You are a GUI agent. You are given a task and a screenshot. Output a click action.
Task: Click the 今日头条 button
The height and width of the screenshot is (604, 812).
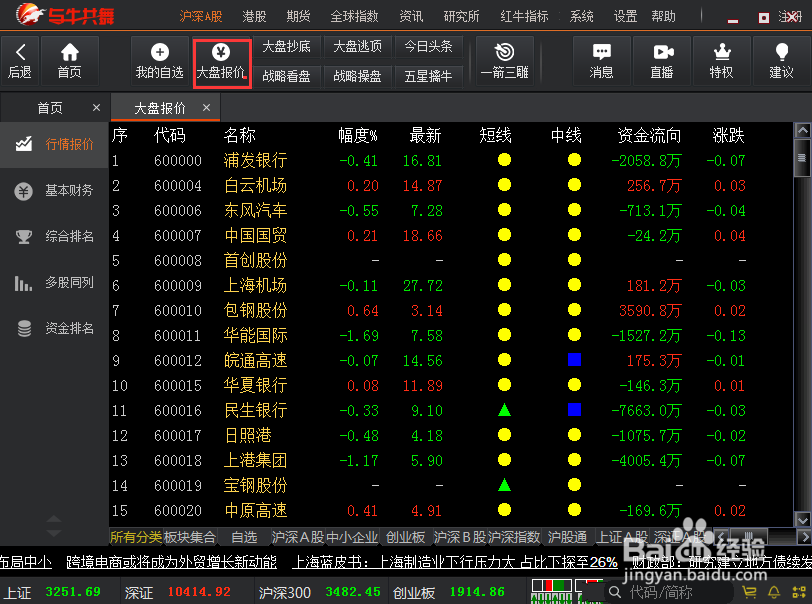428,47
